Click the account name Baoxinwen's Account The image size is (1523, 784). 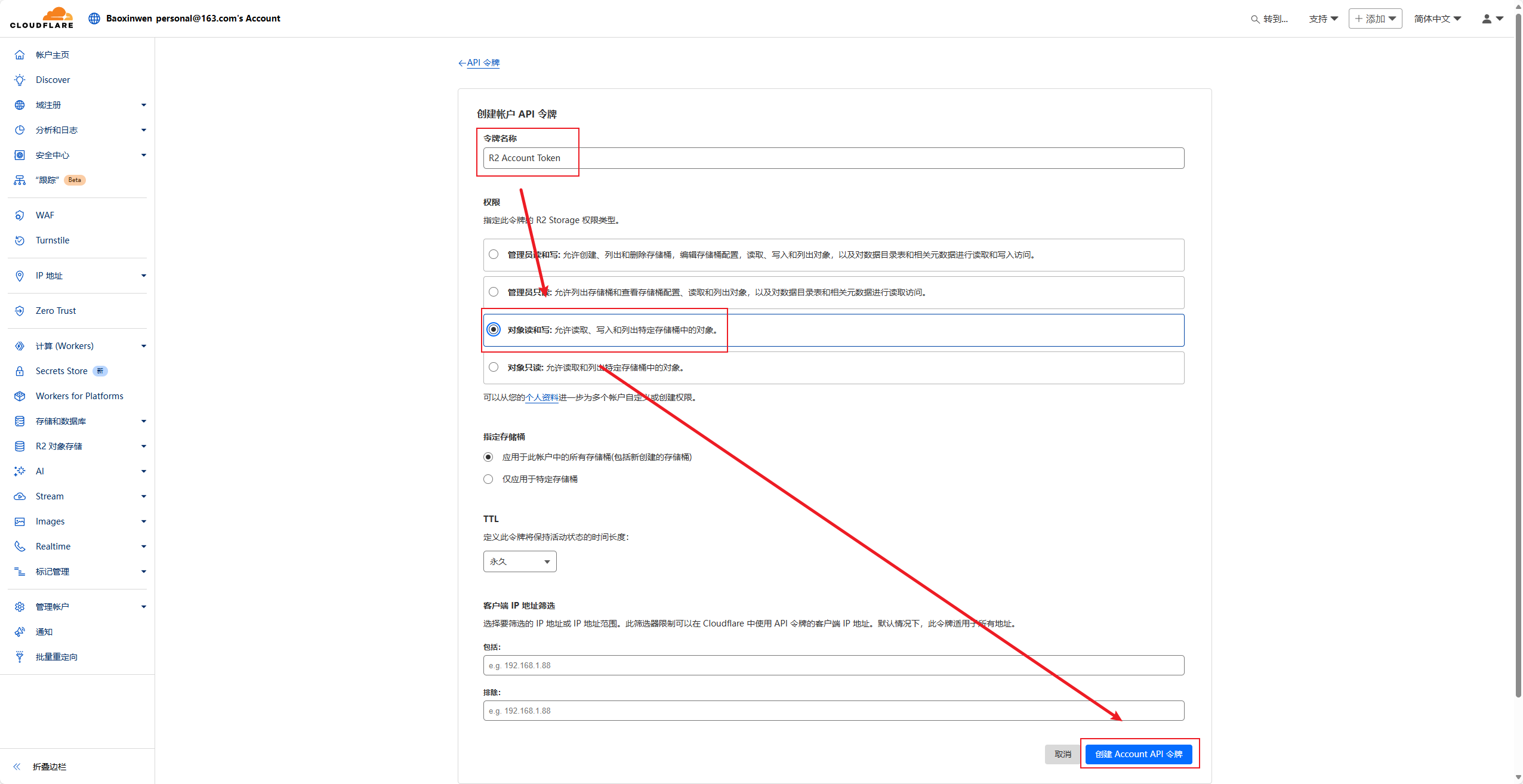(x=193, y=18)
